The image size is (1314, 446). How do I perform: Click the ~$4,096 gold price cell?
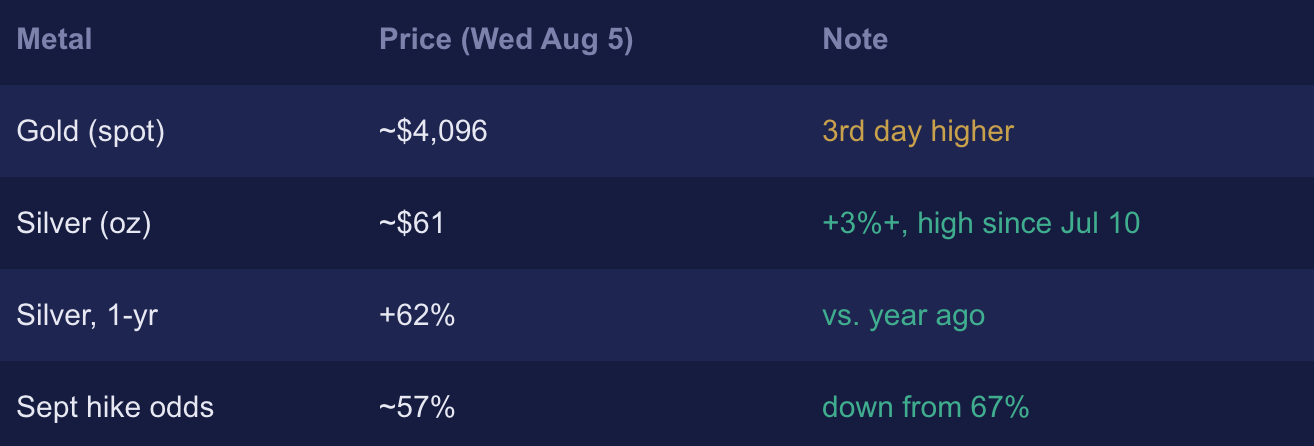[433, 132]
